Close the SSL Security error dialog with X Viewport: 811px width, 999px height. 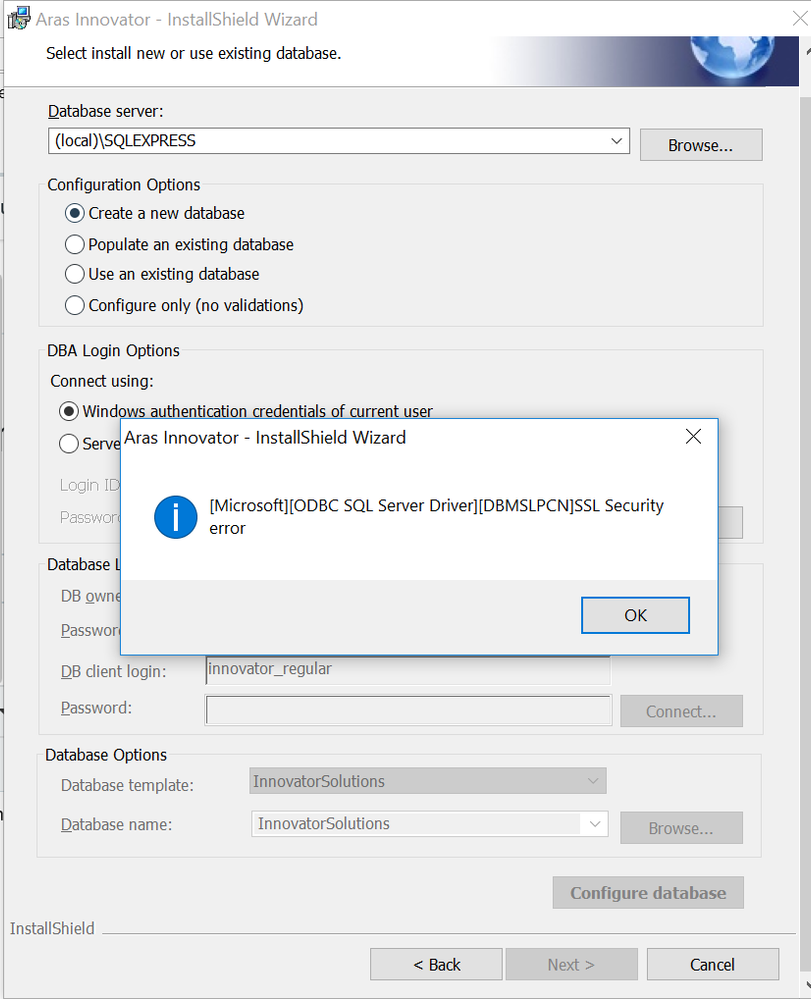pos(692,437)
